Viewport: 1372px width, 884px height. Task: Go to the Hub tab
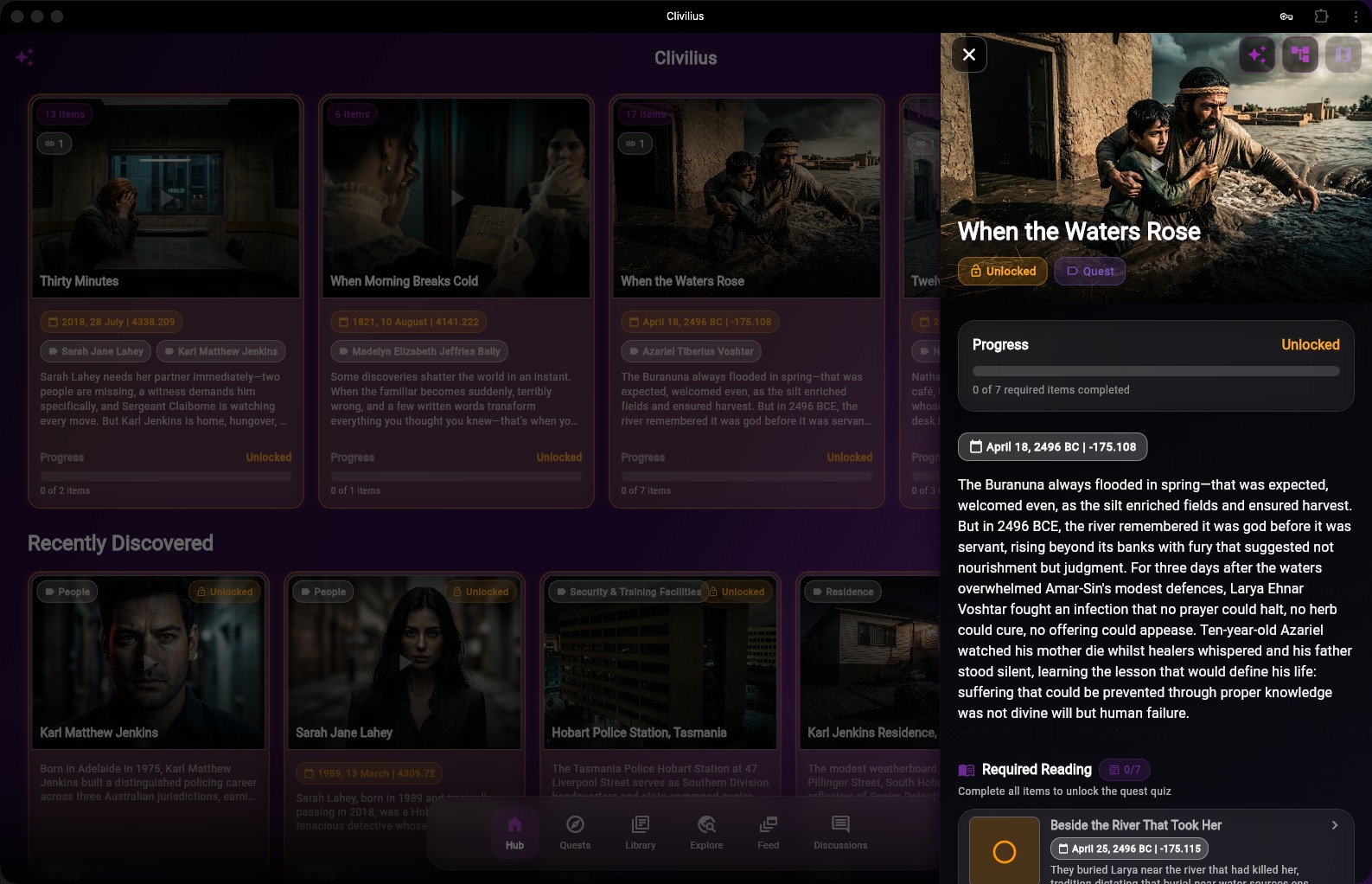click(514, 832)
